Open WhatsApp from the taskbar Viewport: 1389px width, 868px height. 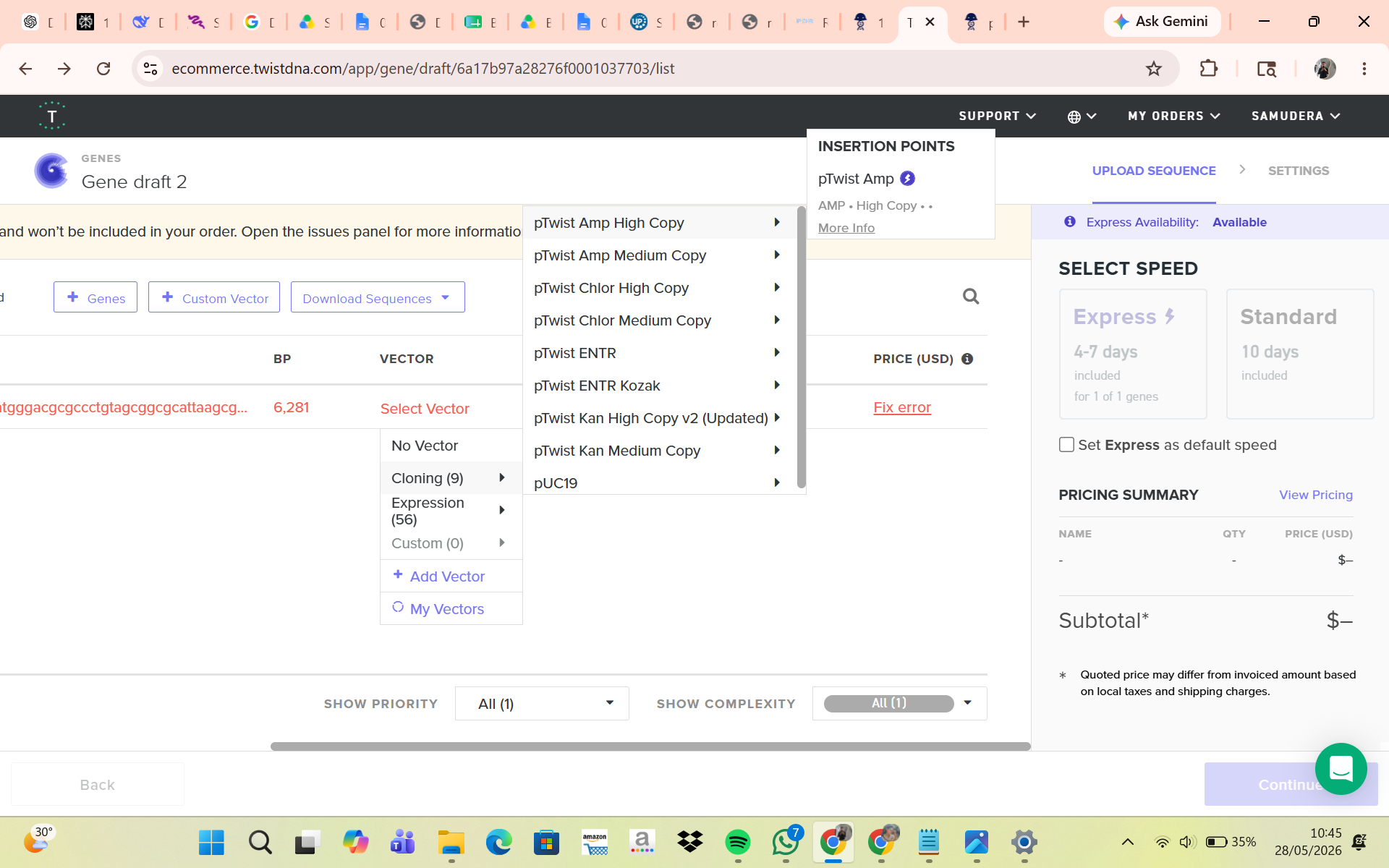coord(786,842)
